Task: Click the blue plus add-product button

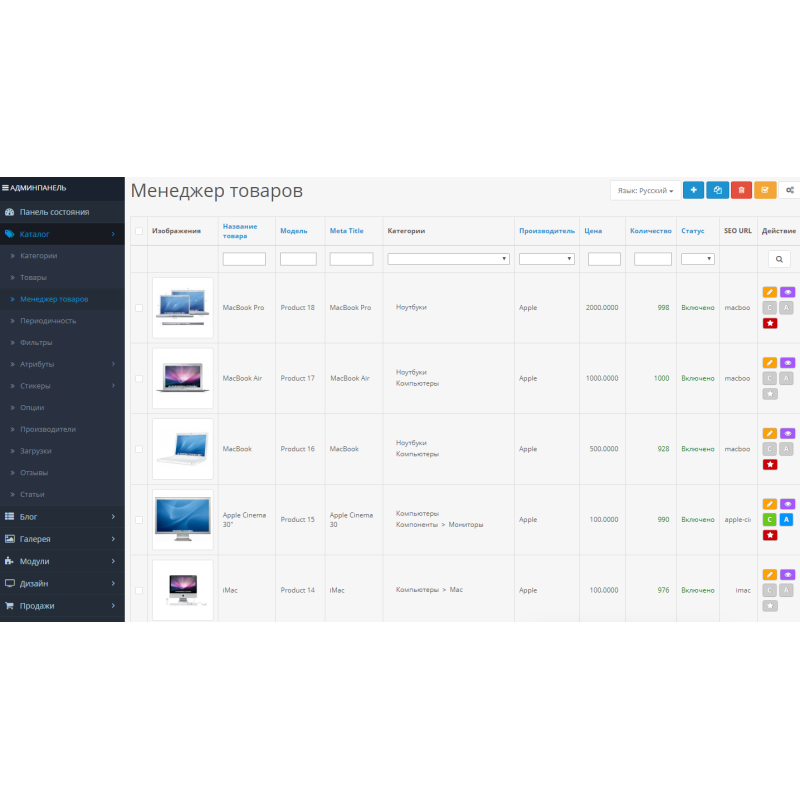Action: coord(693,190)
